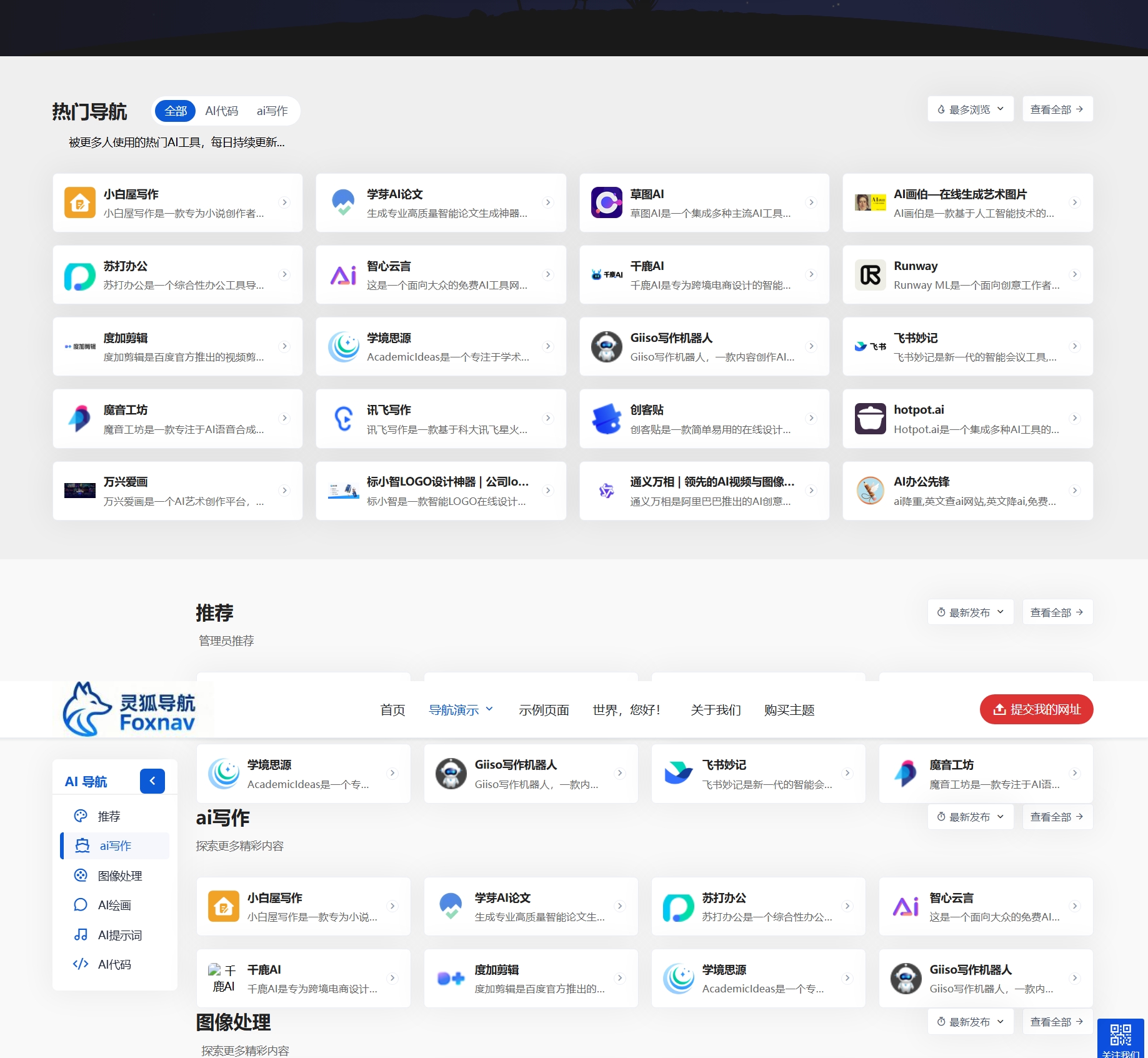The image size is (1148, 1058).
Task: Go to 首页 in the navigation bar
Action: click(x=392, y=710)
